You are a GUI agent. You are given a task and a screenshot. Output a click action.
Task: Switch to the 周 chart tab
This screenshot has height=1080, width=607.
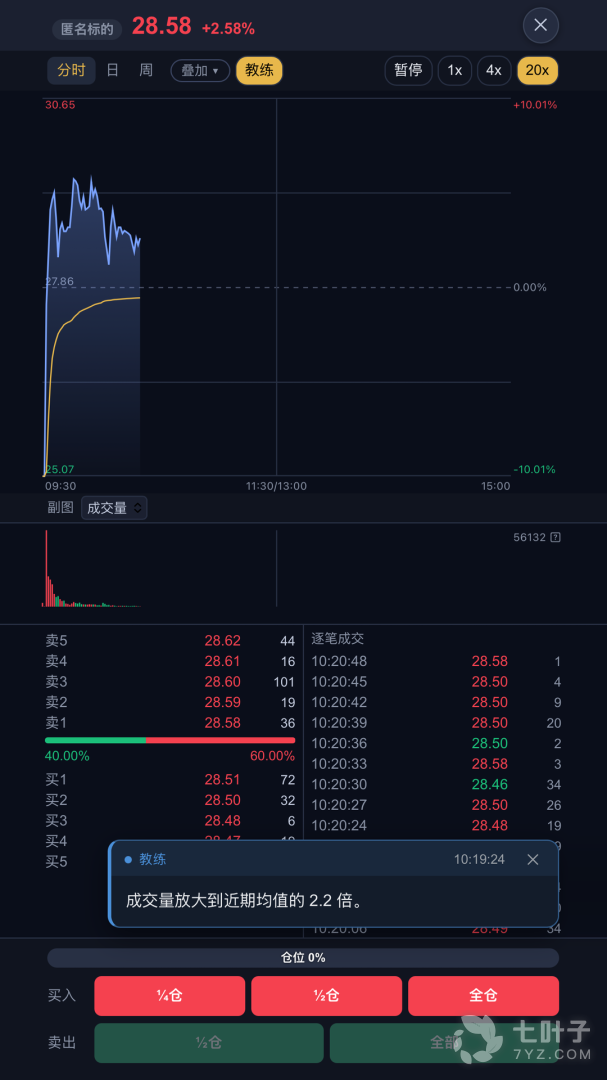pyautogui.click(x=146, y=70)
